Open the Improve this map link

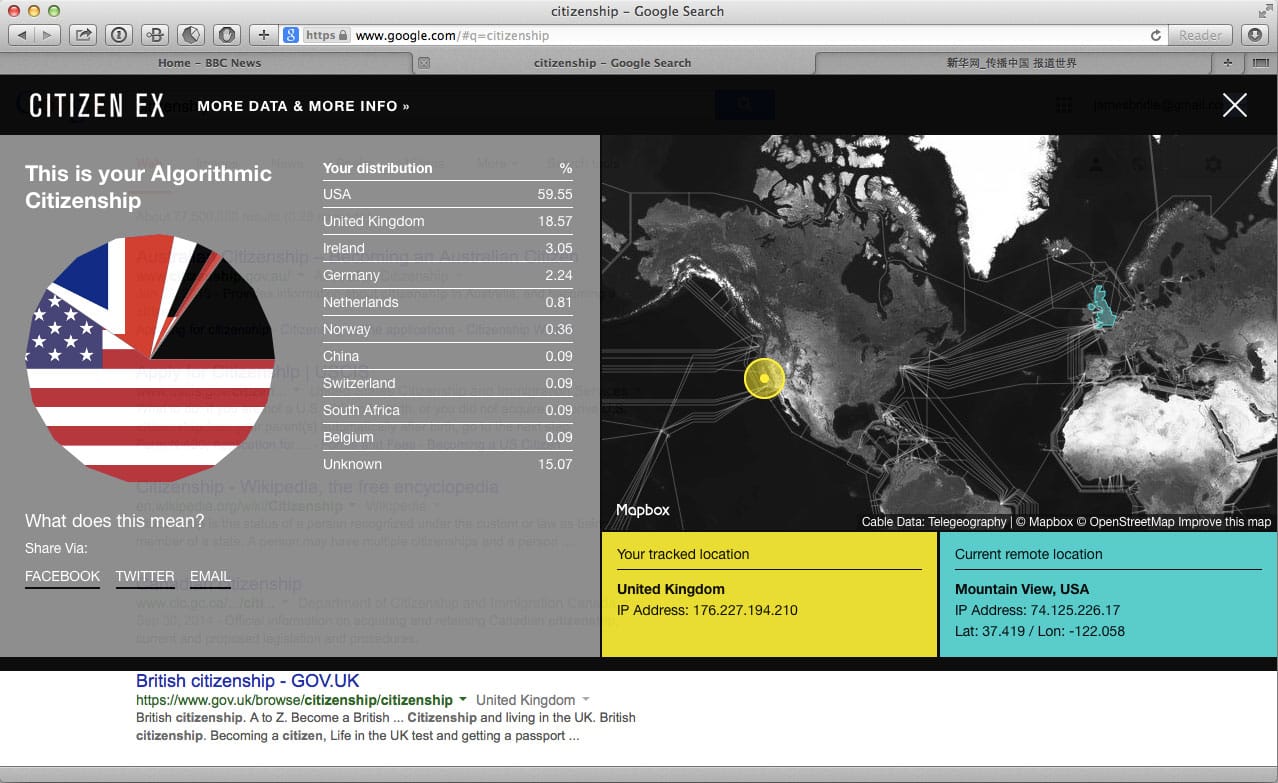1224,522
